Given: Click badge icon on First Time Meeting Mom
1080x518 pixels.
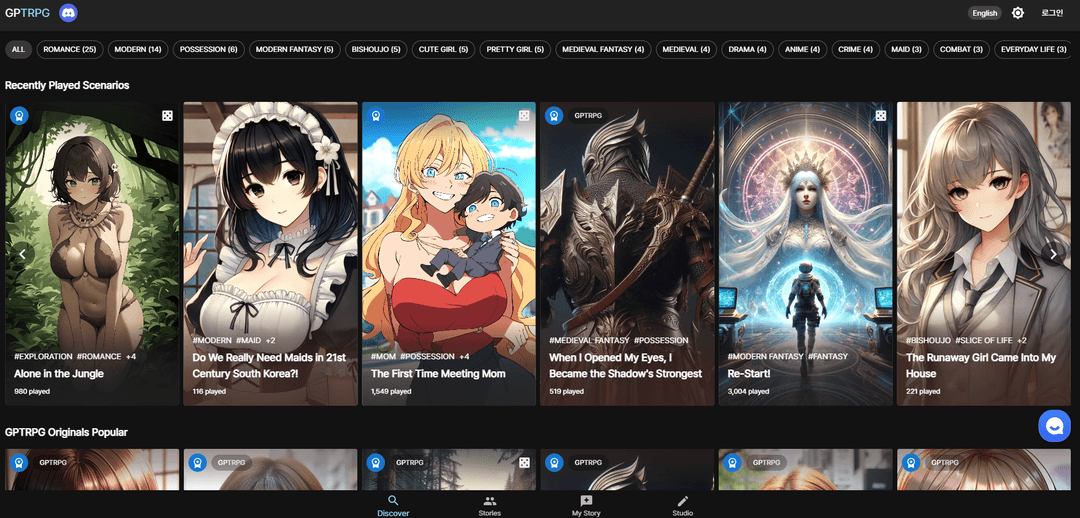Looking at the screenshot, I should pos(376,116).
